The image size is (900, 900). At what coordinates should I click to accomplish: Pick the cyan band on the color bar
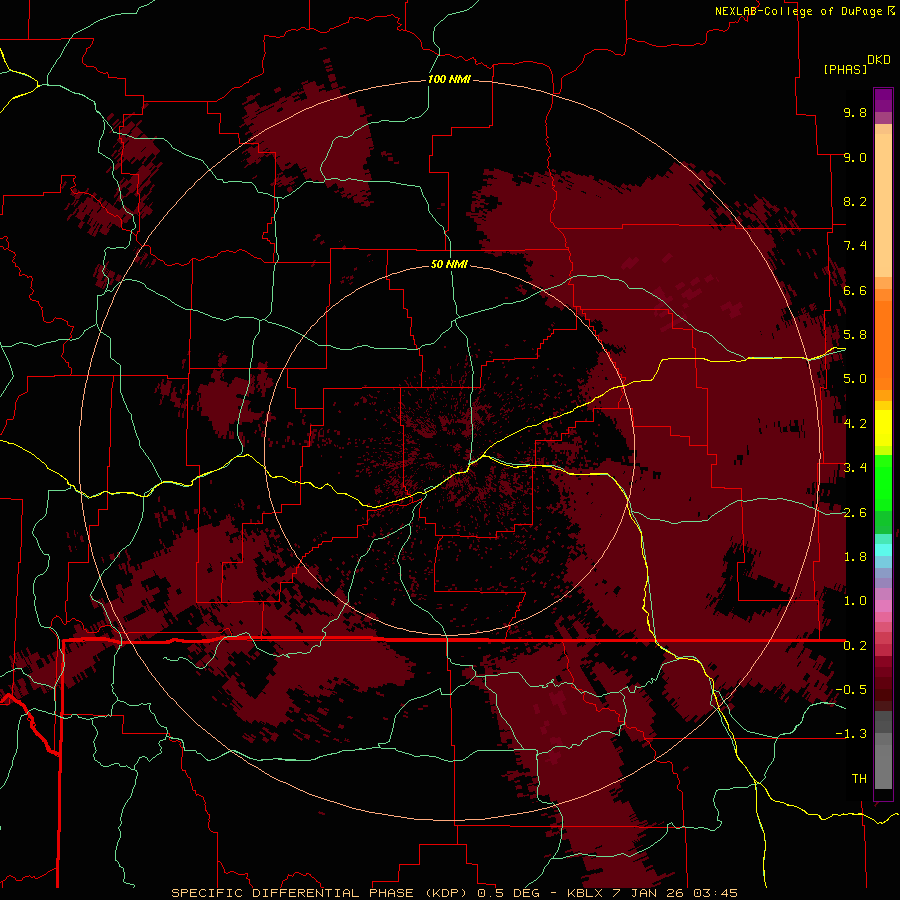[883, 550]
